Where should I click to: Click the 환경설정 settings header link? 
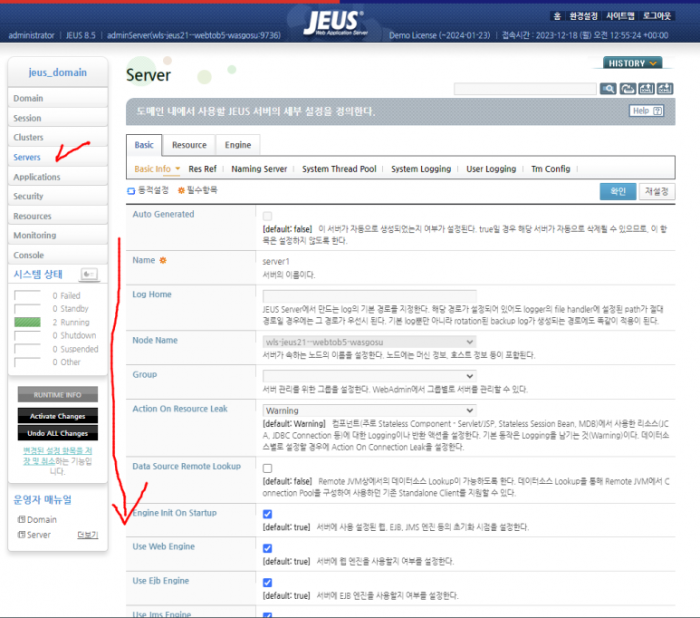[583, 16]
